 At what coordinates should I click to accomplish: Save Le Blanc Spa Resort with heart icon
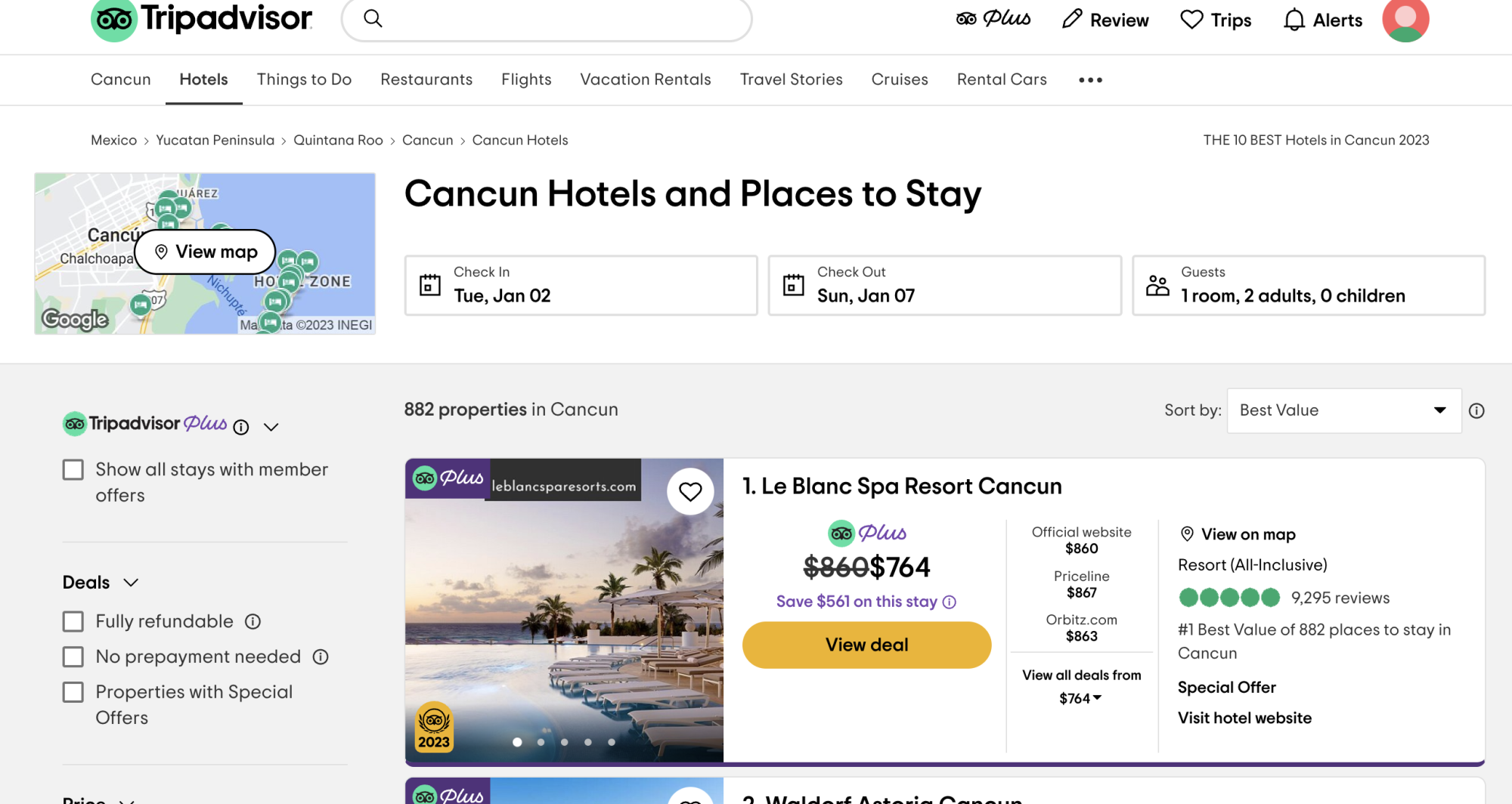pos(690,491)
